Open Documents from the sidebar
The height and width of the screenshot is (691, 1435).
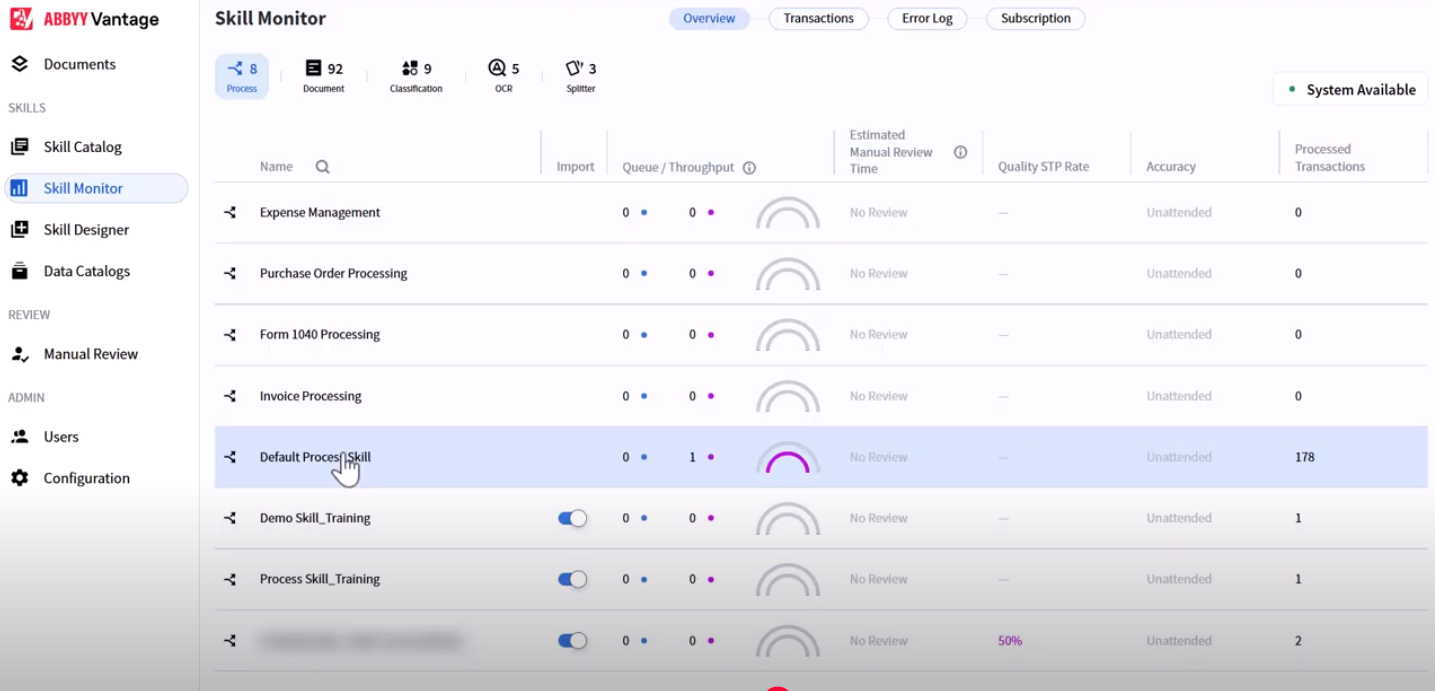click(x=79, y=64)
